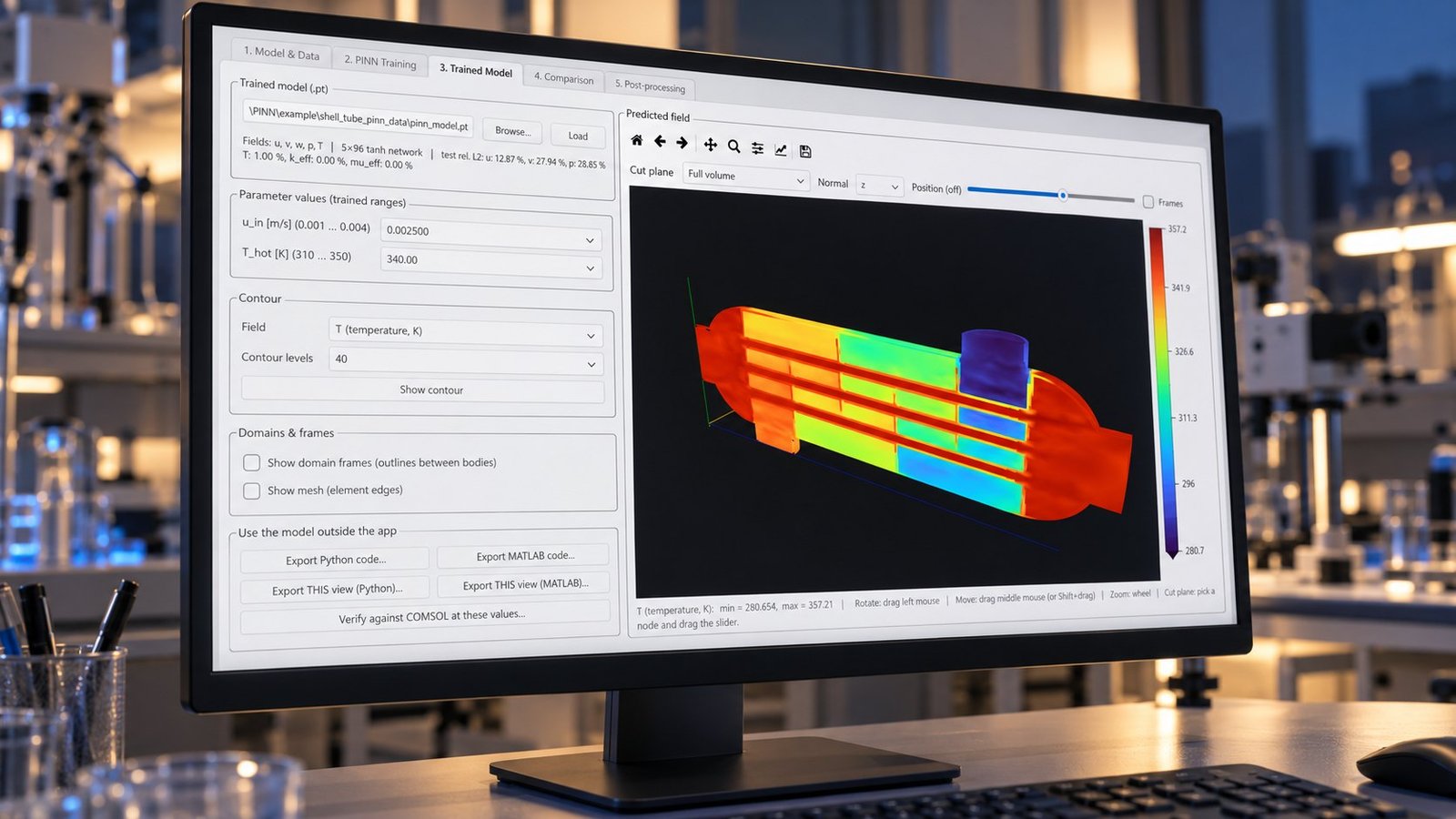The height and width of the screenshot is (819, 1456).
Task: Open the Normal axis dropdown
Action: tap(879, 186)
